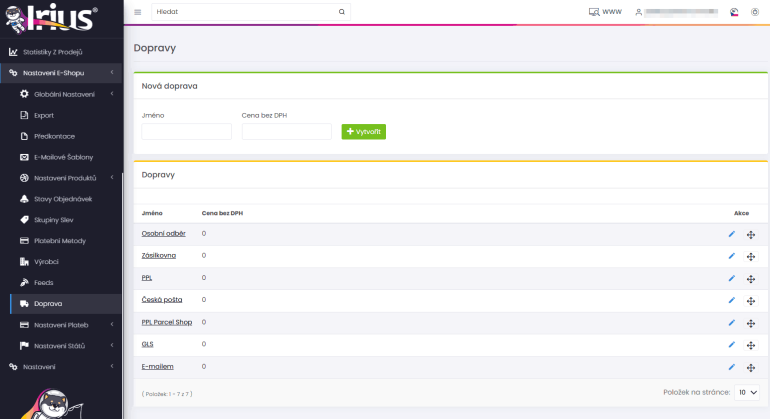The image size is (770, 419).
Task: Click move handle for Osobní odběr
Action: tap(751, 235)
